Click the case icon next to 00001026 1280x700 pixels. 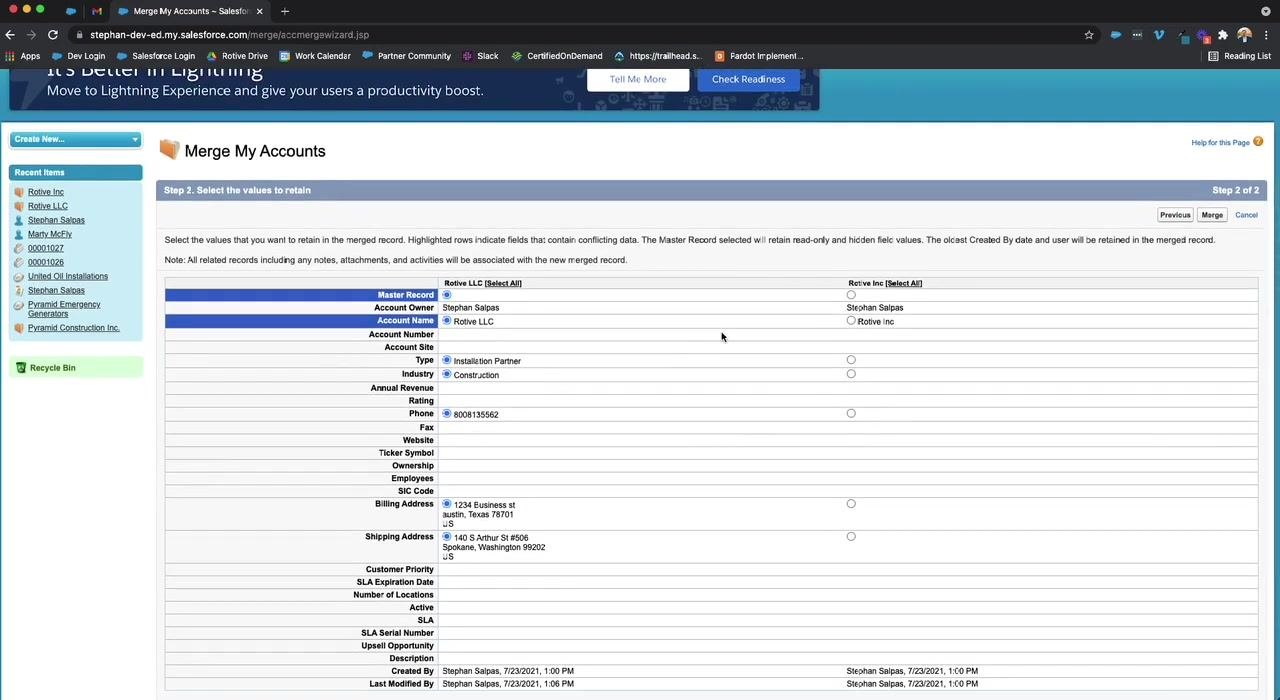pyautogui.click(x=19, y=262)
